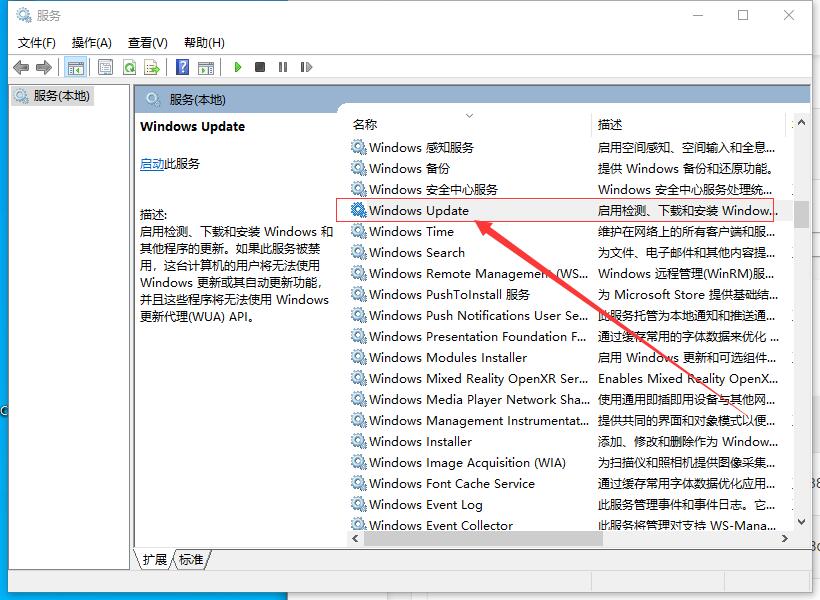Click the Export List toolbar icon
The width and height of the screenshot is (820, 600).
(152, 67)
